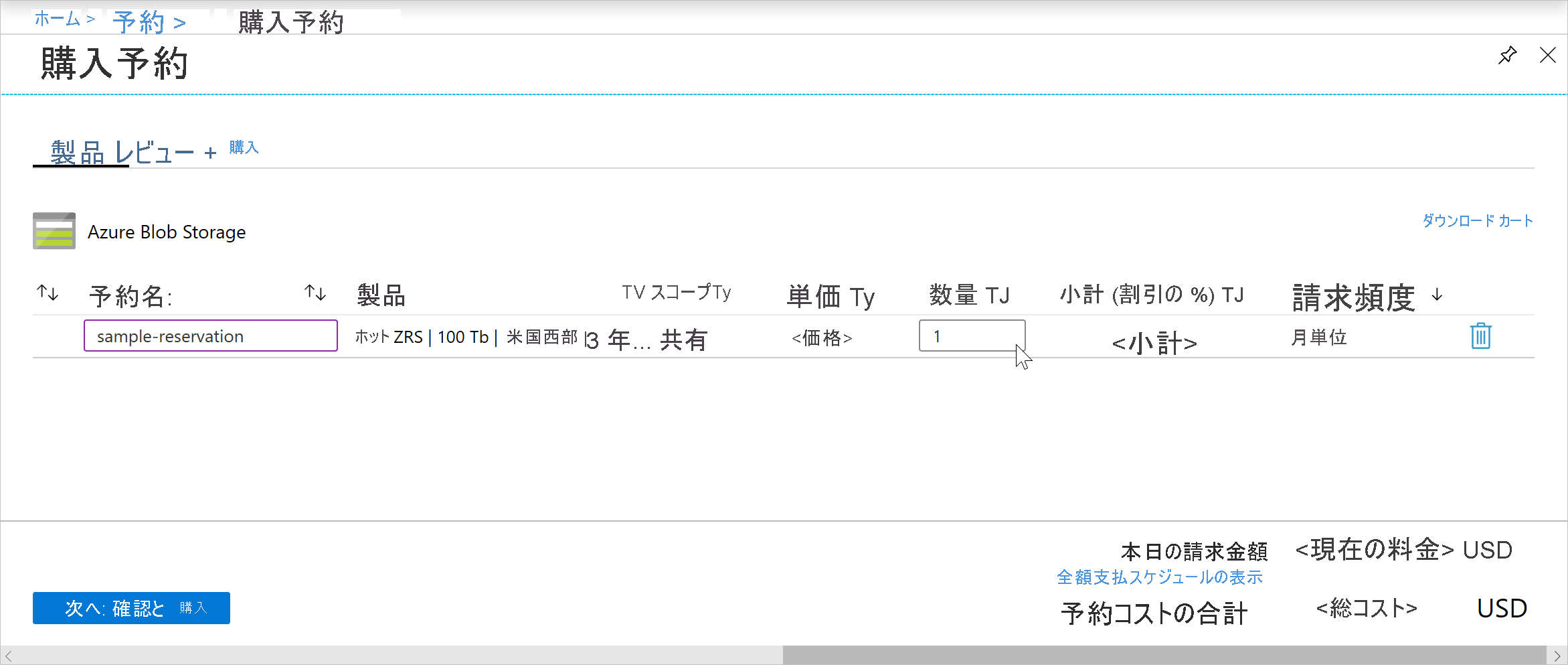Sort by 請求頻度 using the down arrow
This screenshot has height=665, width=1568.
point(1437,295)
